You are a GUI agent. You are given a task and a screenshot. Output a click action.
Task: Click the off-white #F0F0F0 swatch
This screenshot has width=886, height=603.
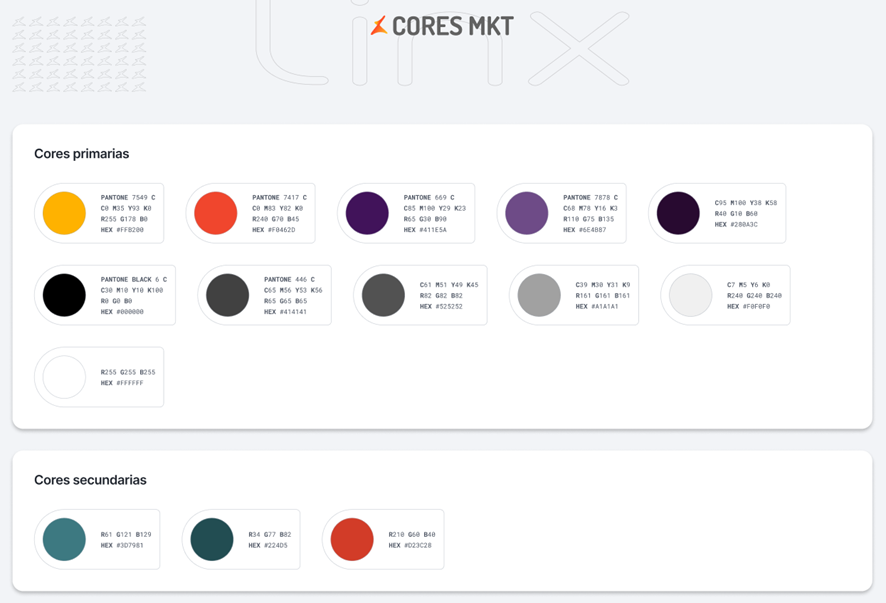[x=690, y=295]
